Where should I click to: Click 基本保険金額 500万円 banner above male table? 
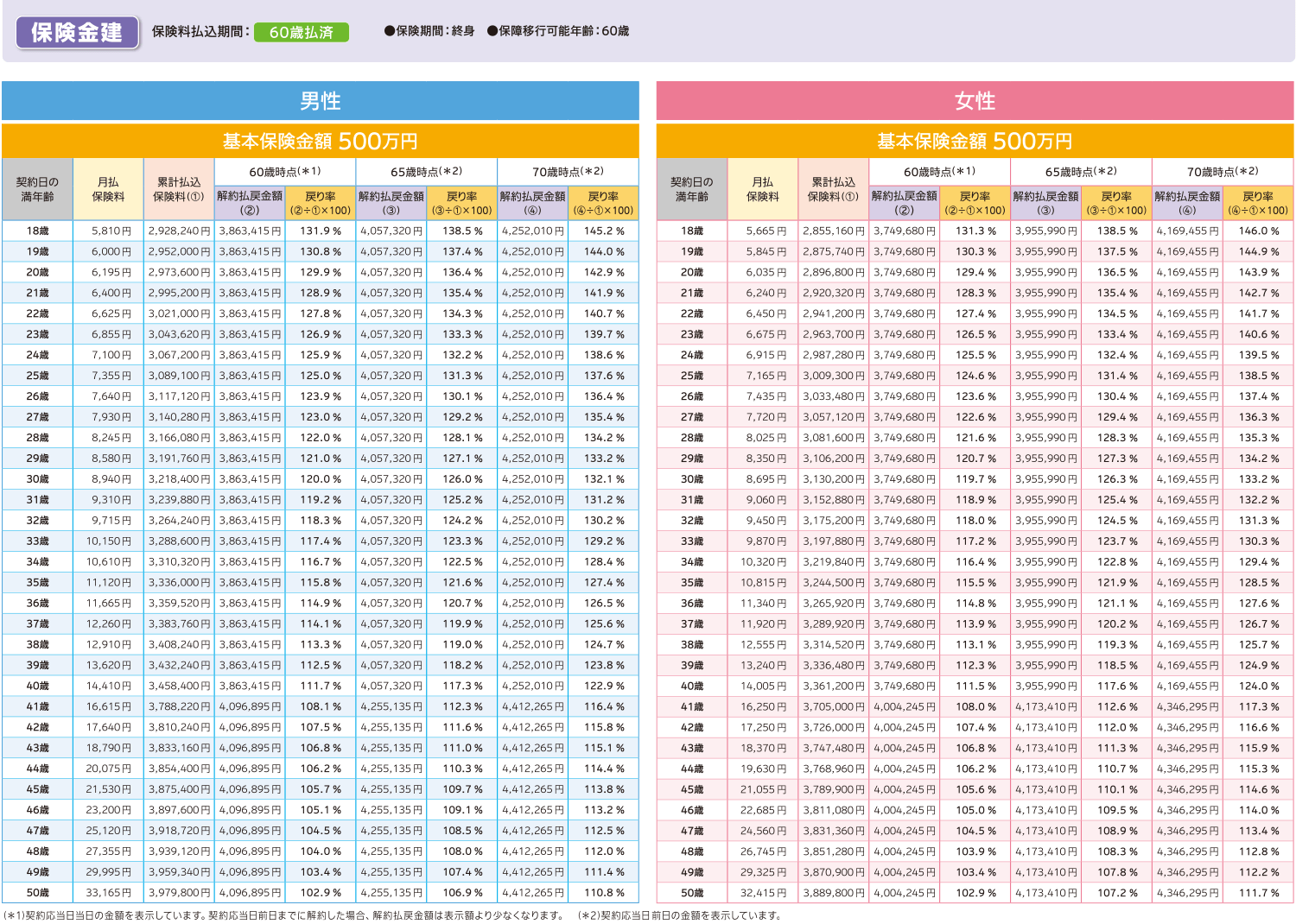click(321, 141)
